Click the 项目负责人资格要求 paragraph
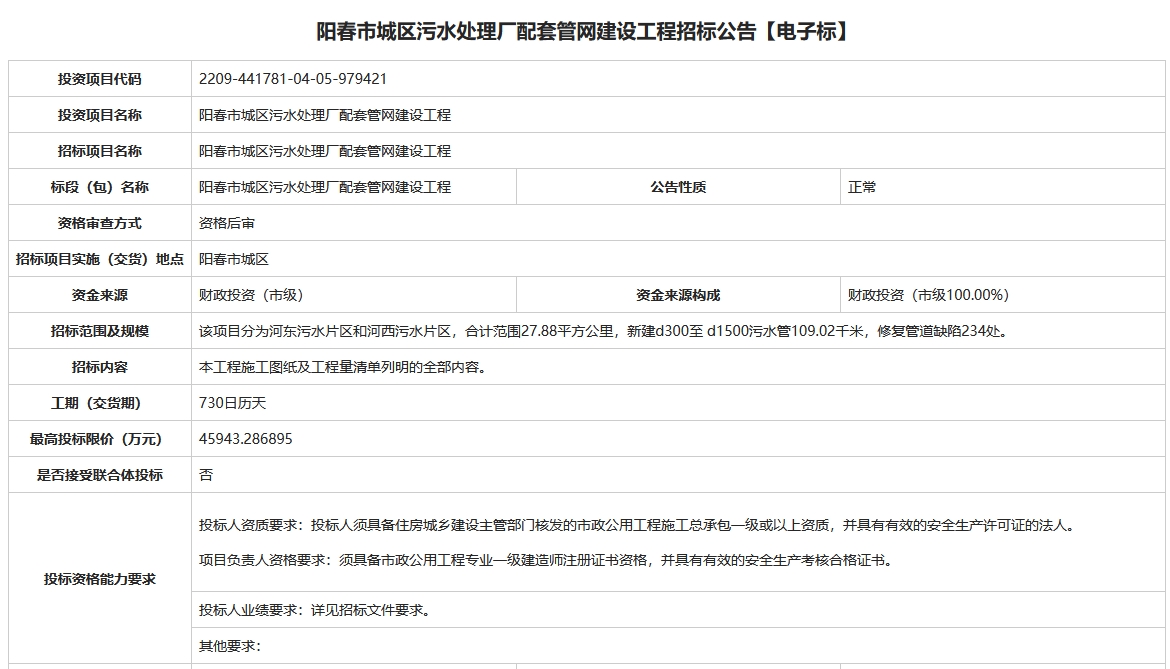Image resolution: width=1170 pixels, height=669 pixels. click(545, 560)
